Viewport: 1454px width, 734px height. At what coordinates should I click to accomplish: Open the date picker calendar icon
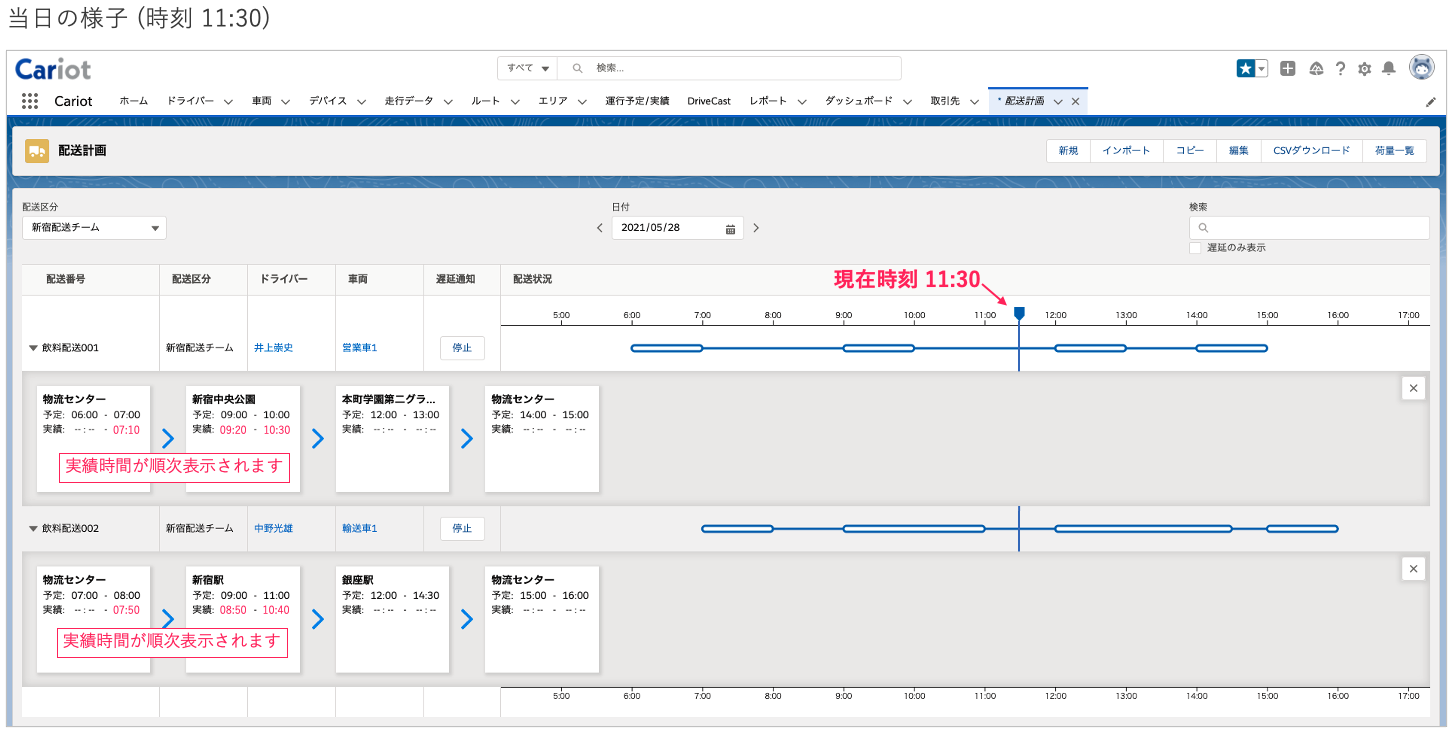[730, 228]
